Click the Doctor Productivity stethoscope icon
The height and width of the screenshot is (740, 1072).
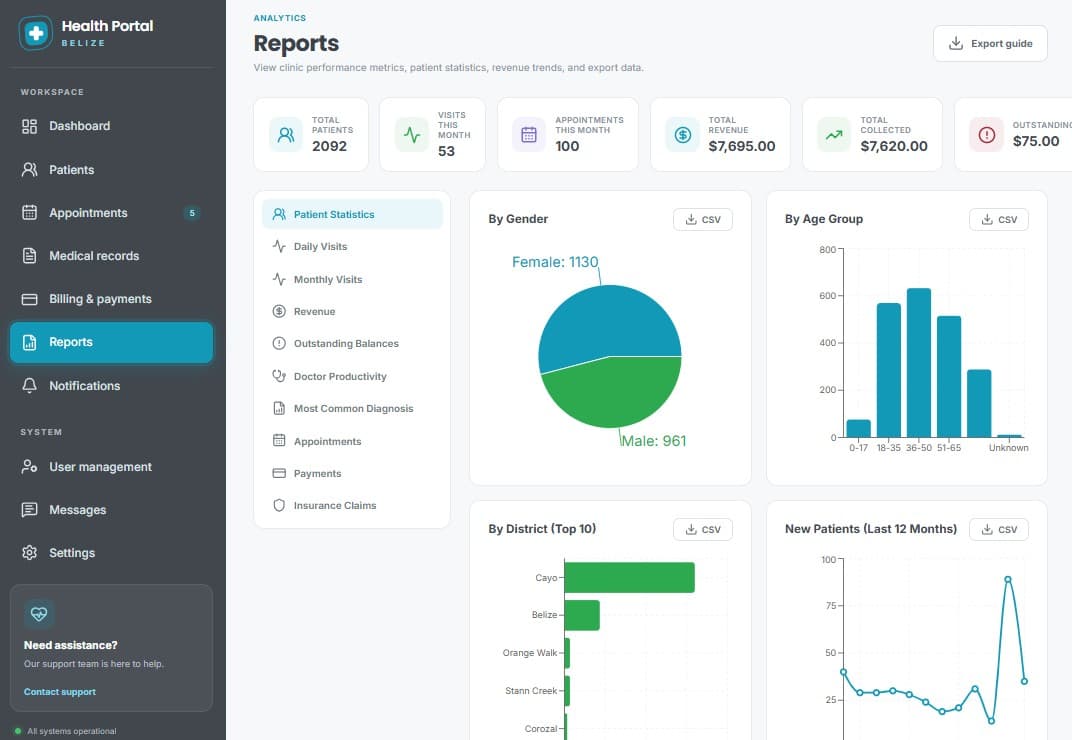pos(279,376)
